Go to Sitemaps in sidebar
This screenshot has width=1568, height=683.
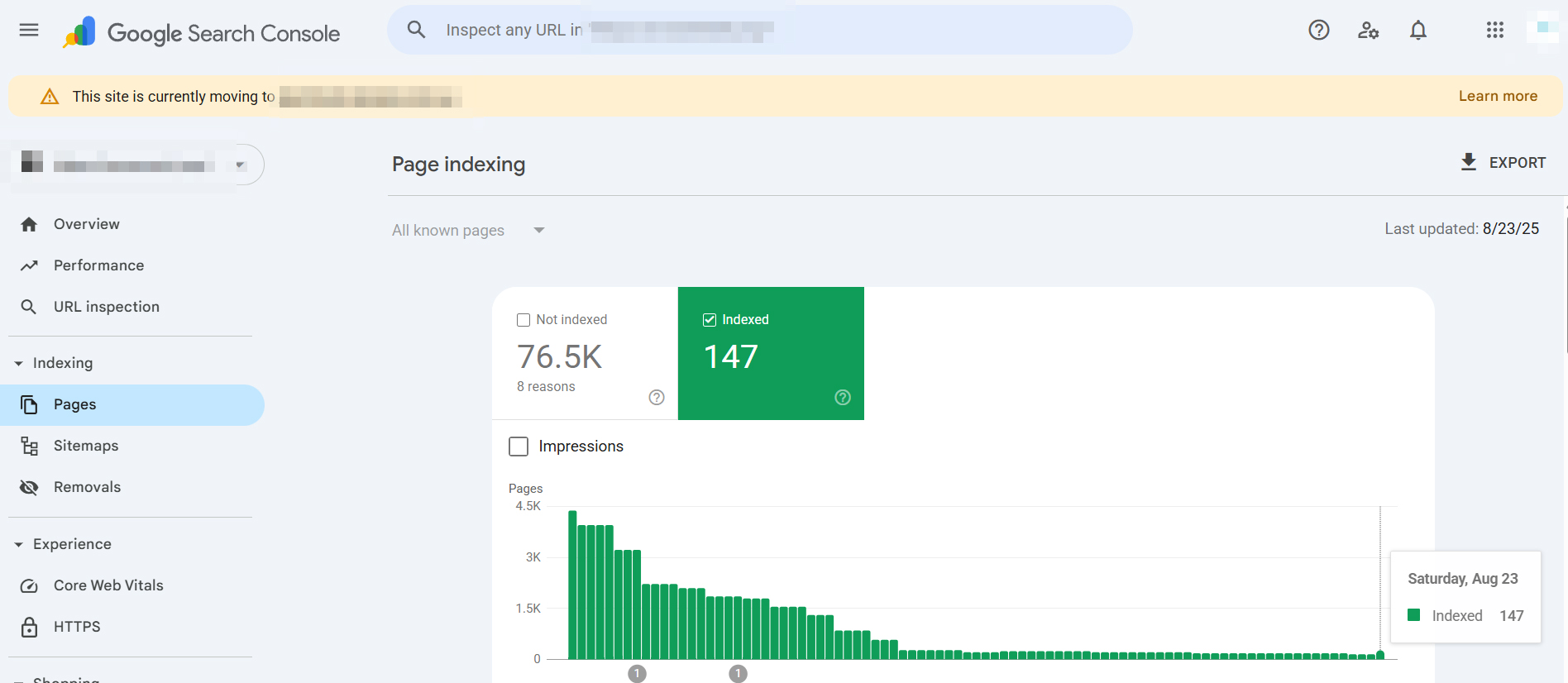(86, 446)
